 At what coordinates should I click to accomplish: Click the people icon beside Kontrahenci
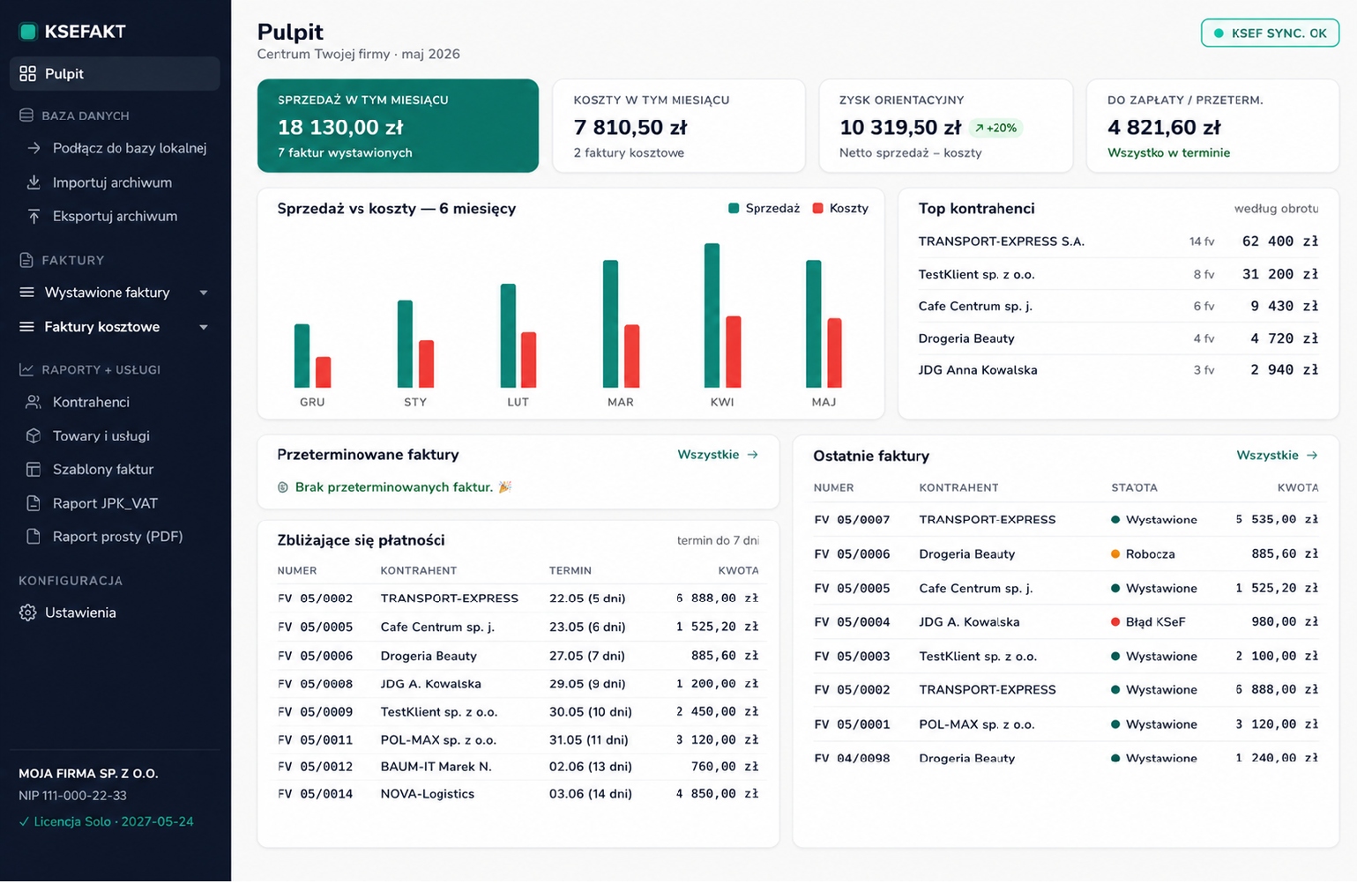[34, 402]
